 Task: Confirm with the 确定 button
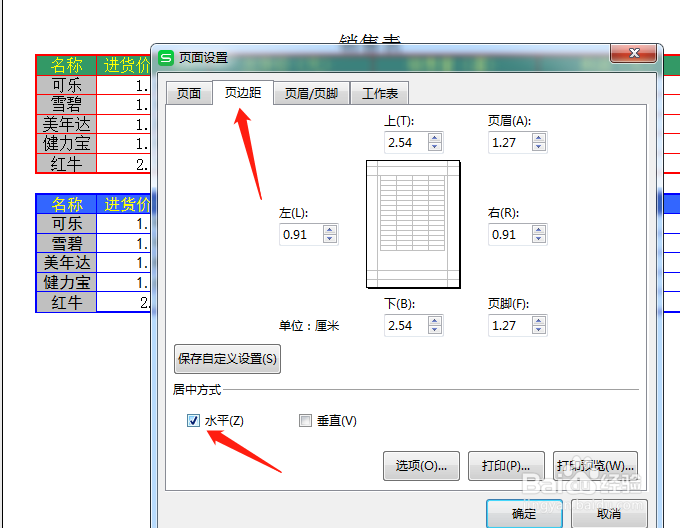pyautogui.click(x=524, y=514)
